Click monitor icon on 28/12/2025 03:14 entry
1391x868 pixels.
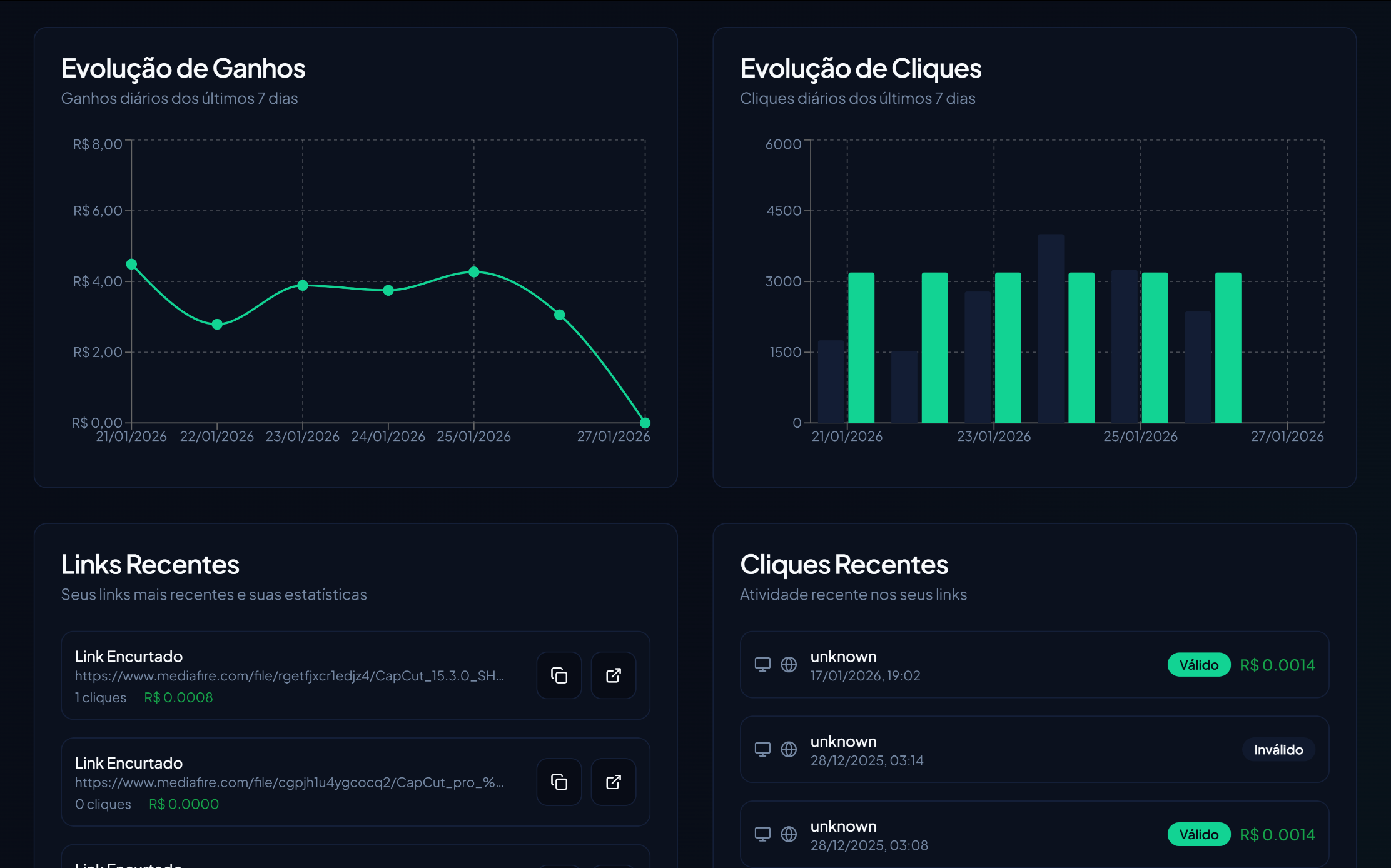[762, 749]
